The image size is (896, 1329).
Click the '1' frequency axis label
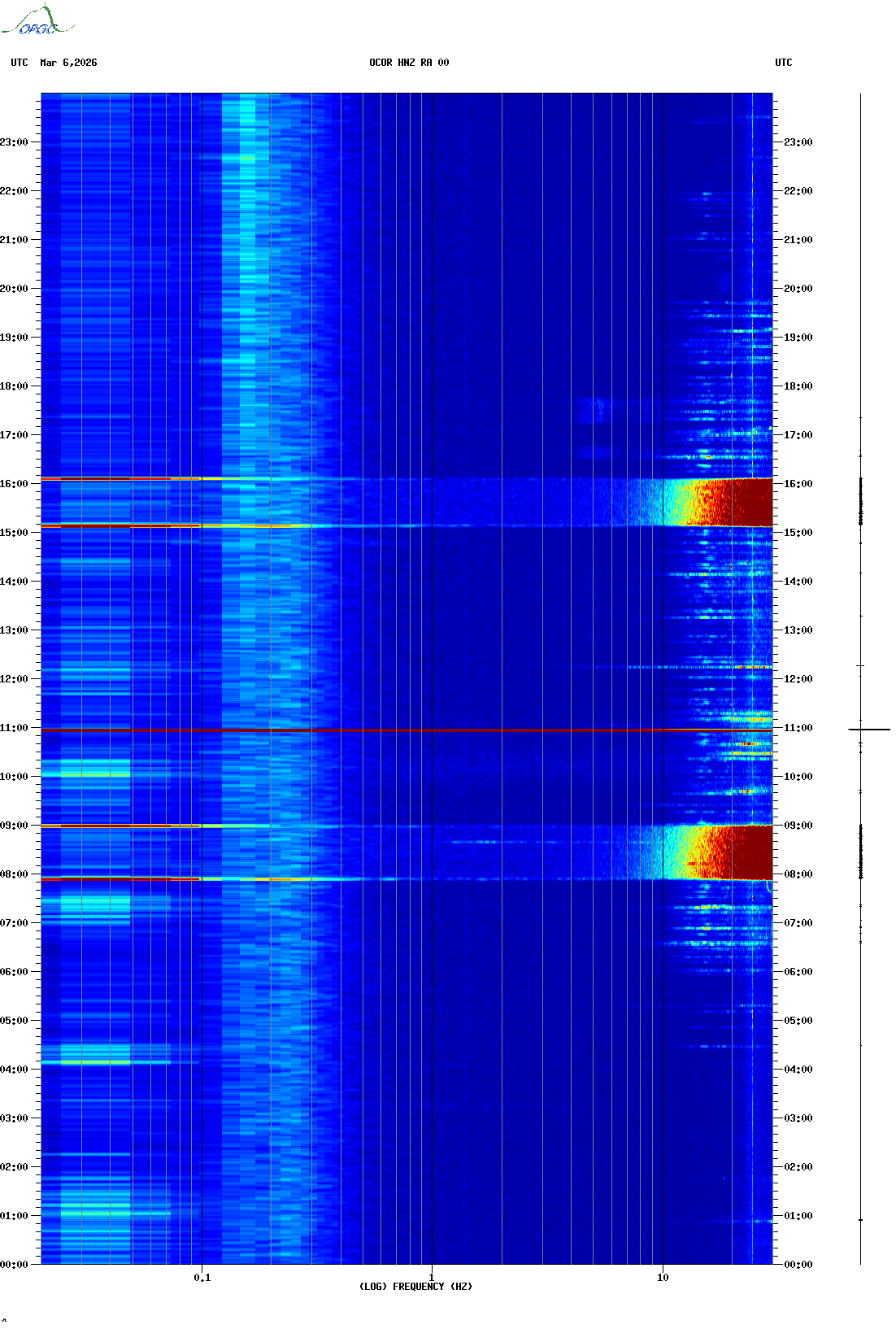(x=431, y=1278)
